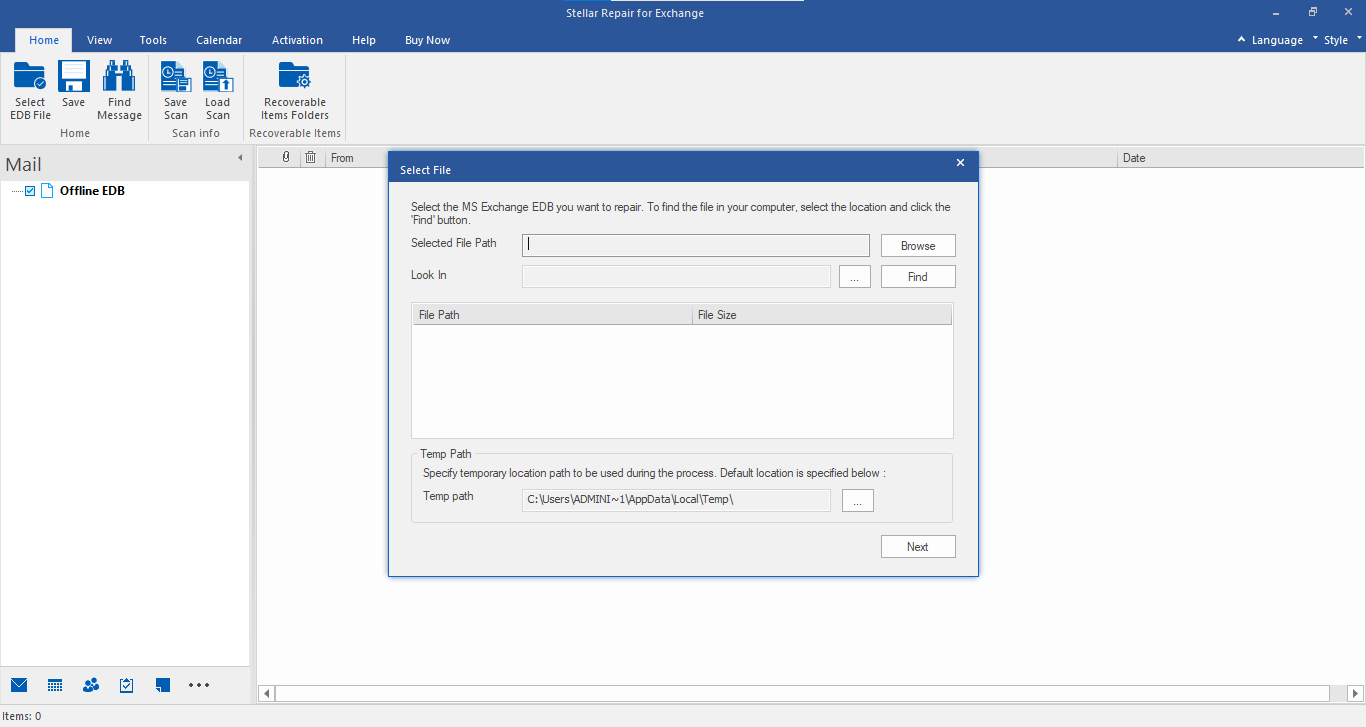This screenshot has width=1366, height=727.
Task: Switch to Mail view icon at bottom
Action: (x=19, y=685)
